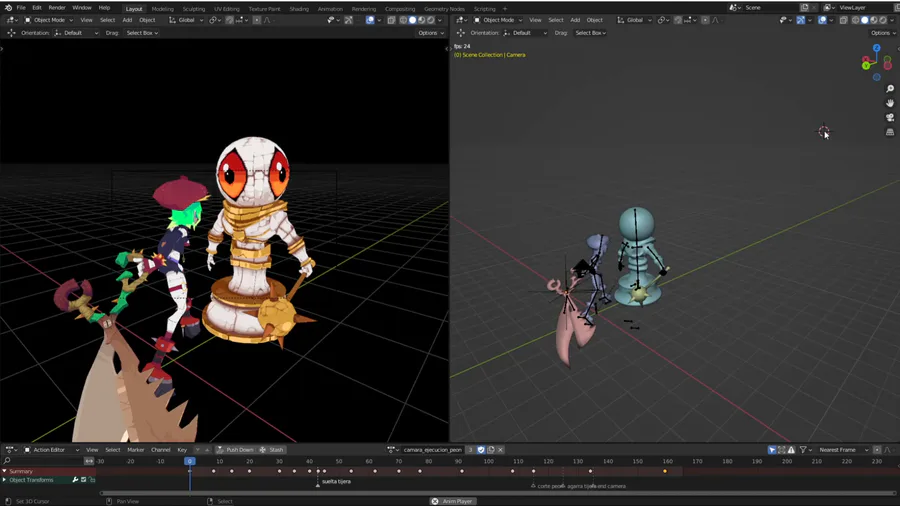Toggle the snap magnet in left viewport header
The height and width of the screenshot is (506, 900).
230,20
